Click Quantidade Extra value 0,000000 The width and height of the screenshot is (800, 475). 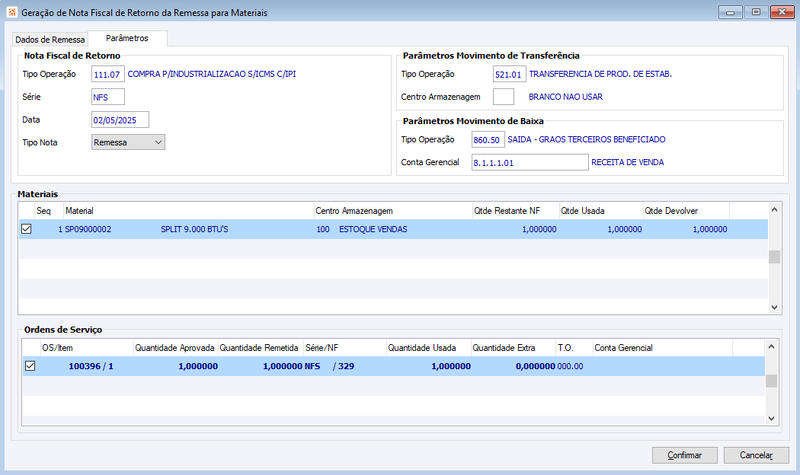coord(535,366)
